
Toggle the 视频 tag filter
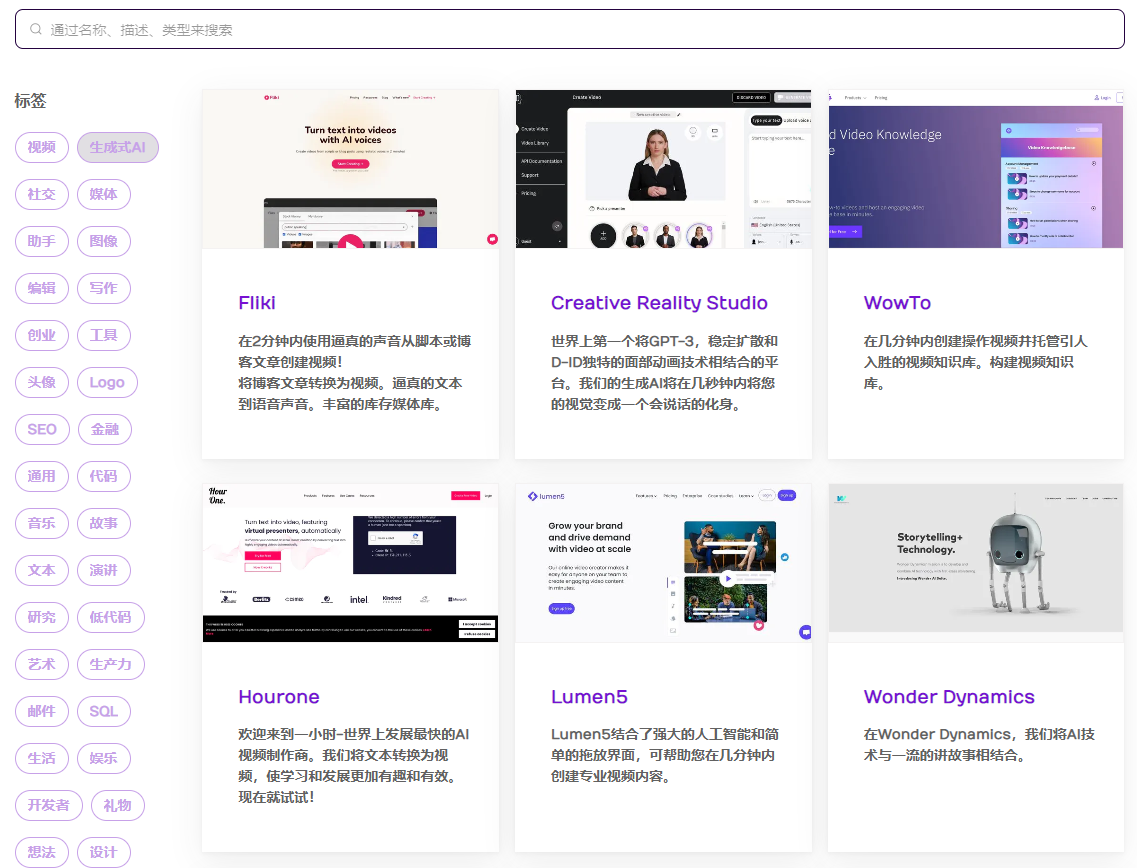(42, 148)
